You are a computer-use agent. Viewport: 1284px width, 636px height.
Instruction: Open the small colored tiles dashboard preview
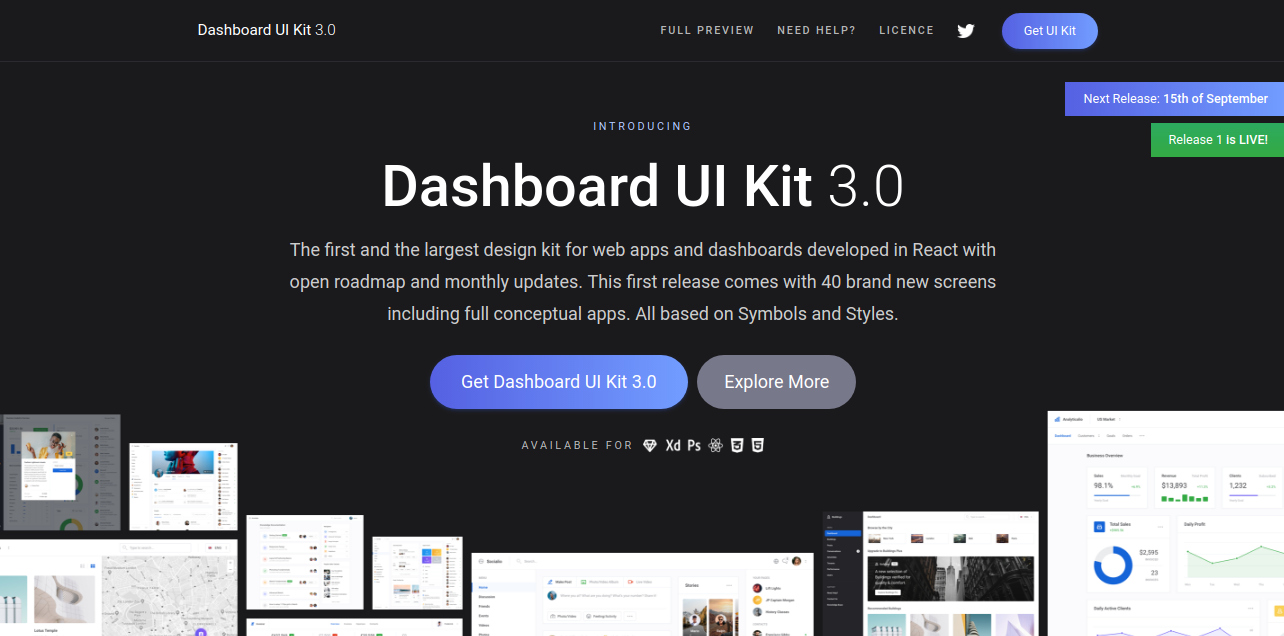pos(418,573)
